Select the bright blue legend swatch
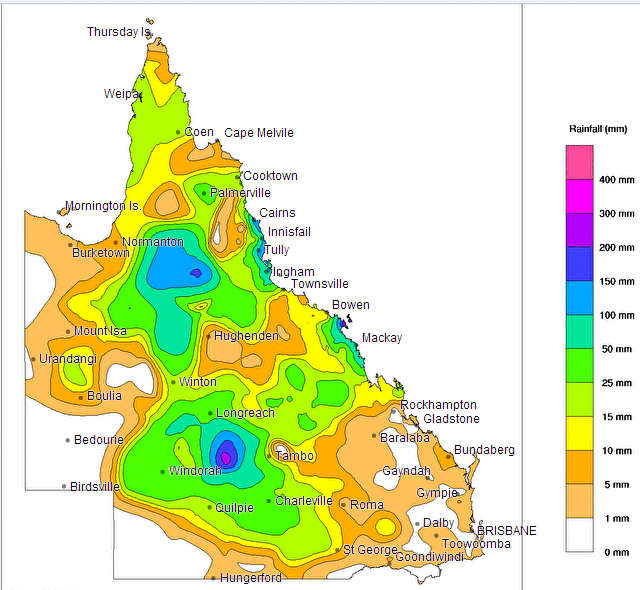Screen dimensions: 640x590 tap(580, 298)
